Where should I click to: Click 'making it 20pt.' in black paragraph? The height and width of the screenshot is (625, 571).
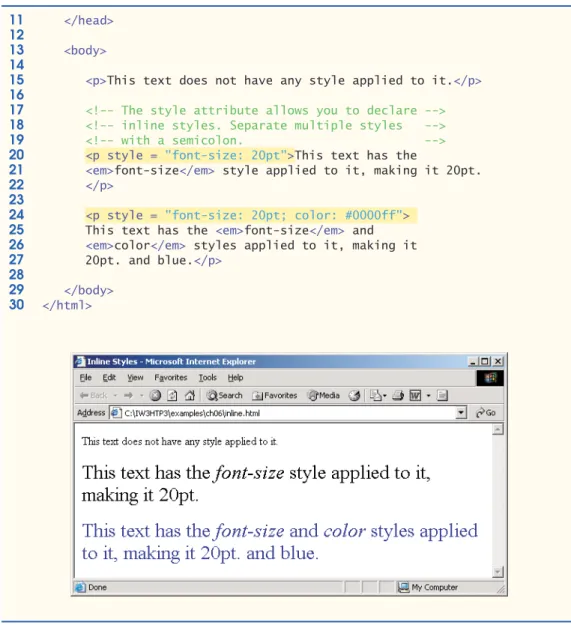click(140, 496)
